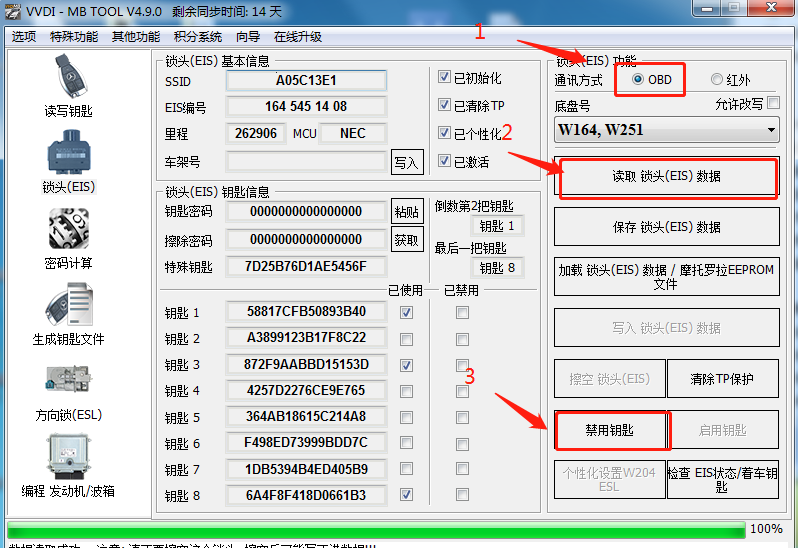The height and width of the screenshot is (548, 798).
Task: Open the 读写钥匙 key icon
Action: point(69,77)
